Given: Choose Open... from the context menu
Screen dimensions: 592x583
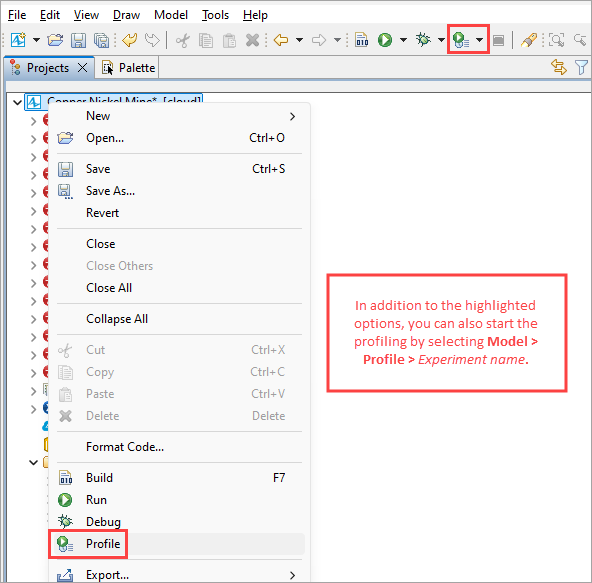Looking at the screenshot, I should pyautogui.click(x=178, y=138).
